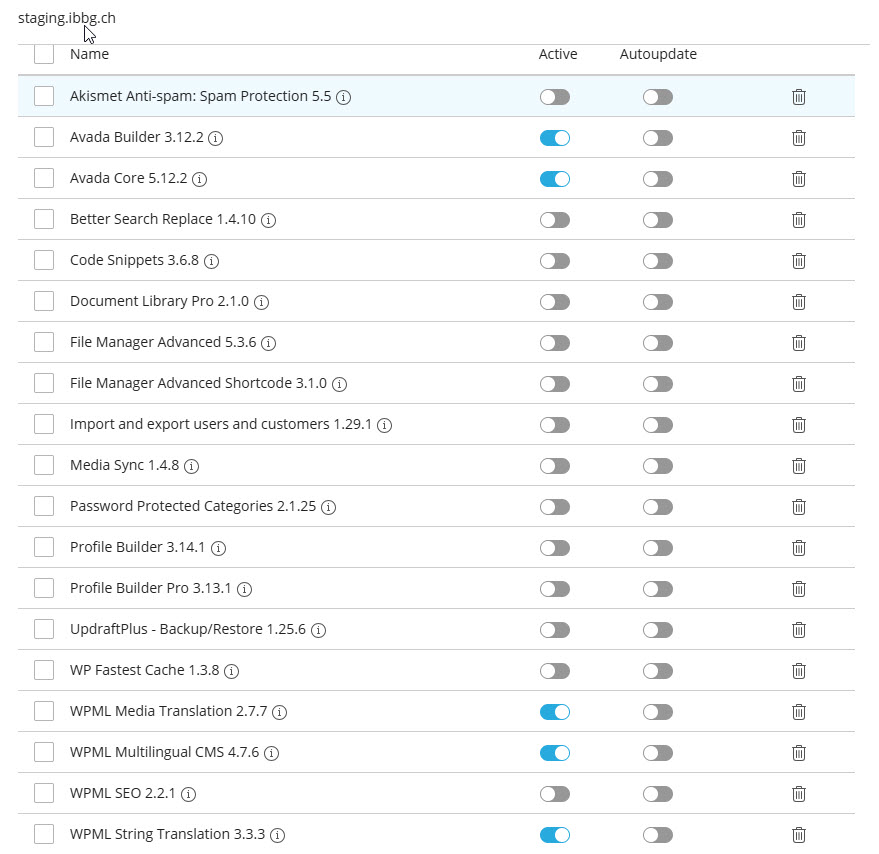Remove Avada Core using its trash icon
879x854 pixels.
pos(799,179)
